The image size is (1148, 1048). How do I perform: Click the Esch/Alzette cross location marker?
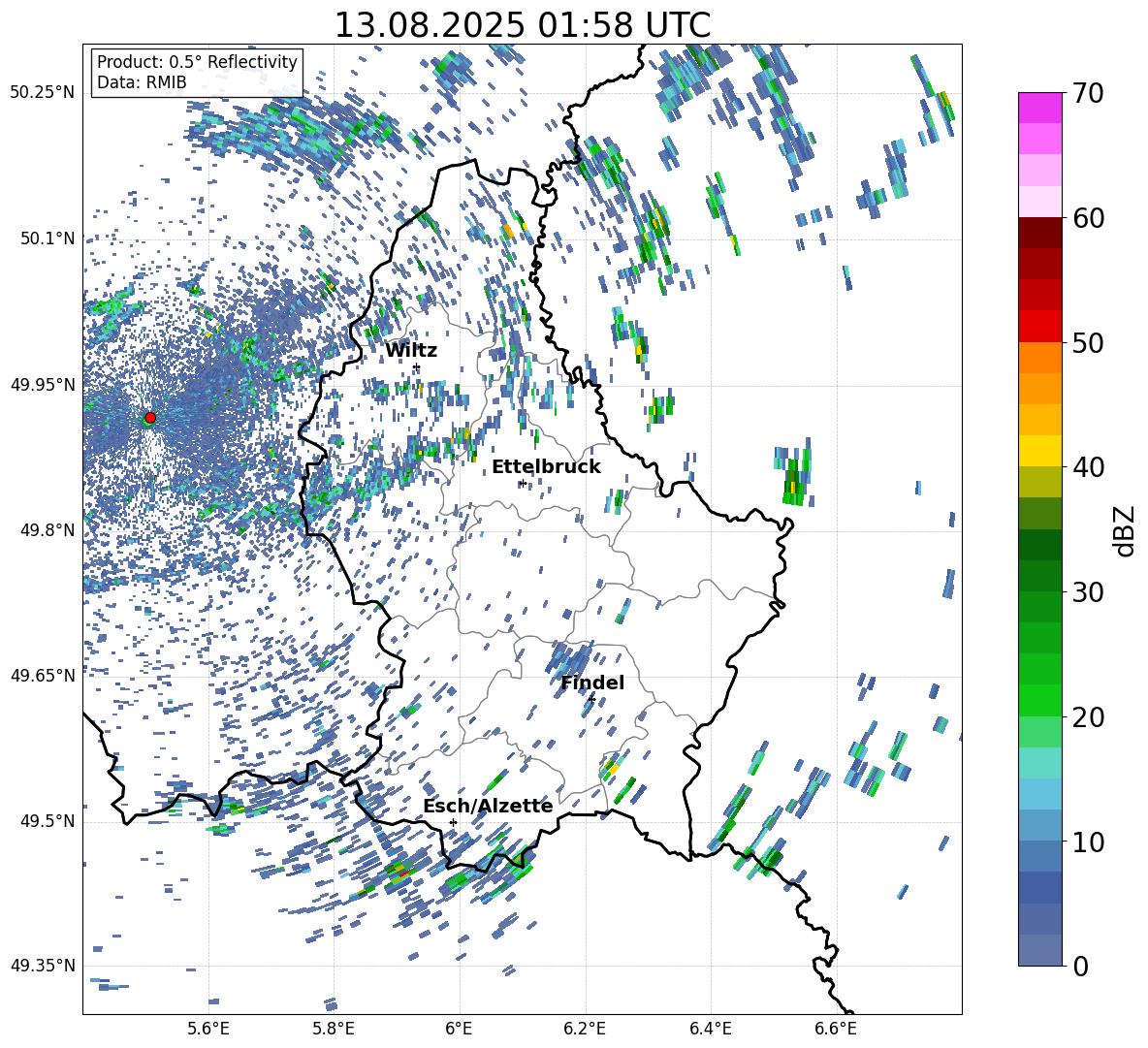tap(453, 822)
